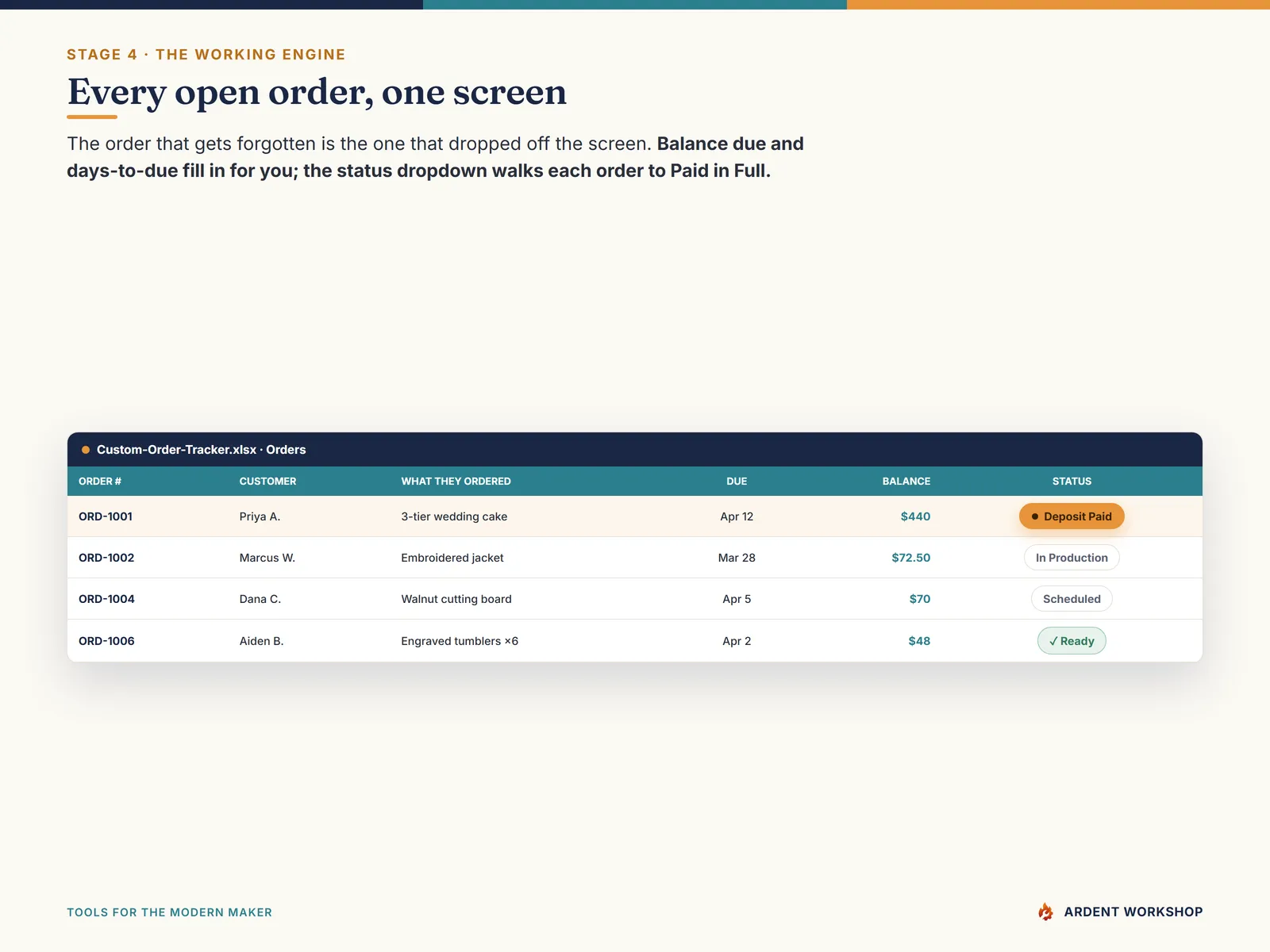Click the teal segment of top color bar
The image size is (1270, 952).
635,5
